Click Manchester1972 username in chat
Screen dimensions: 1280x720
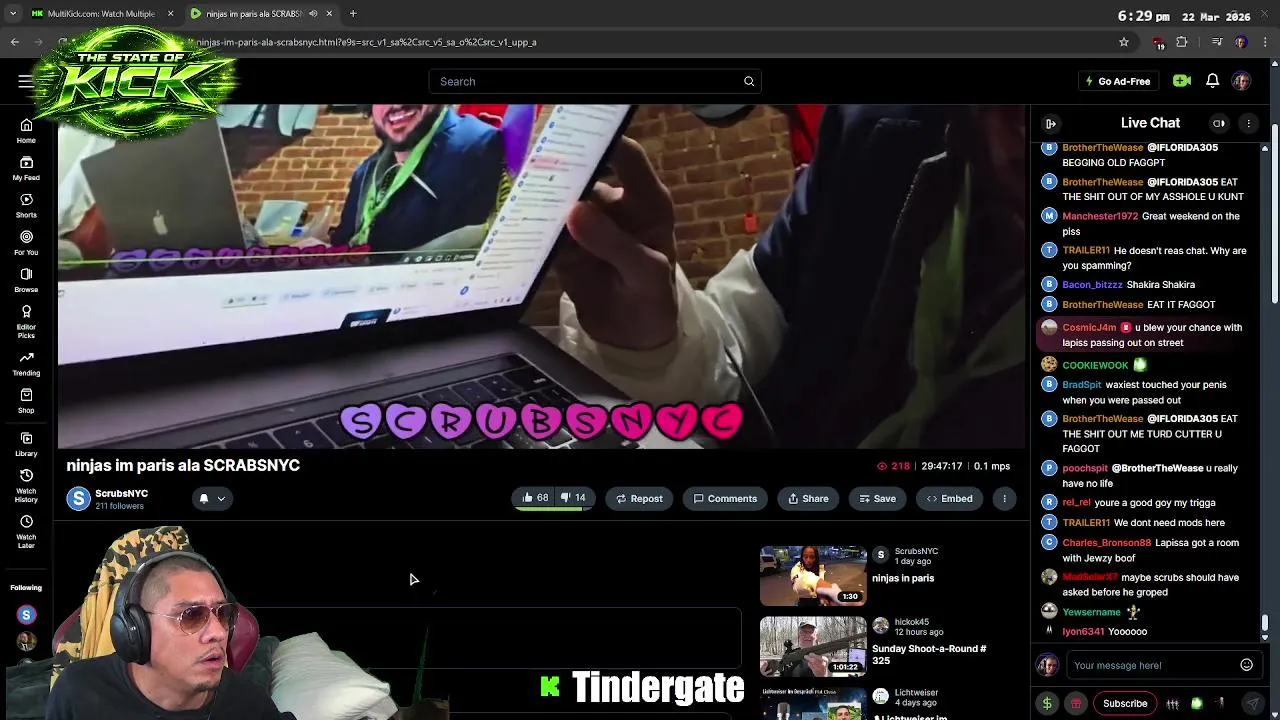pyautogui.click(x=1100, y=216)
